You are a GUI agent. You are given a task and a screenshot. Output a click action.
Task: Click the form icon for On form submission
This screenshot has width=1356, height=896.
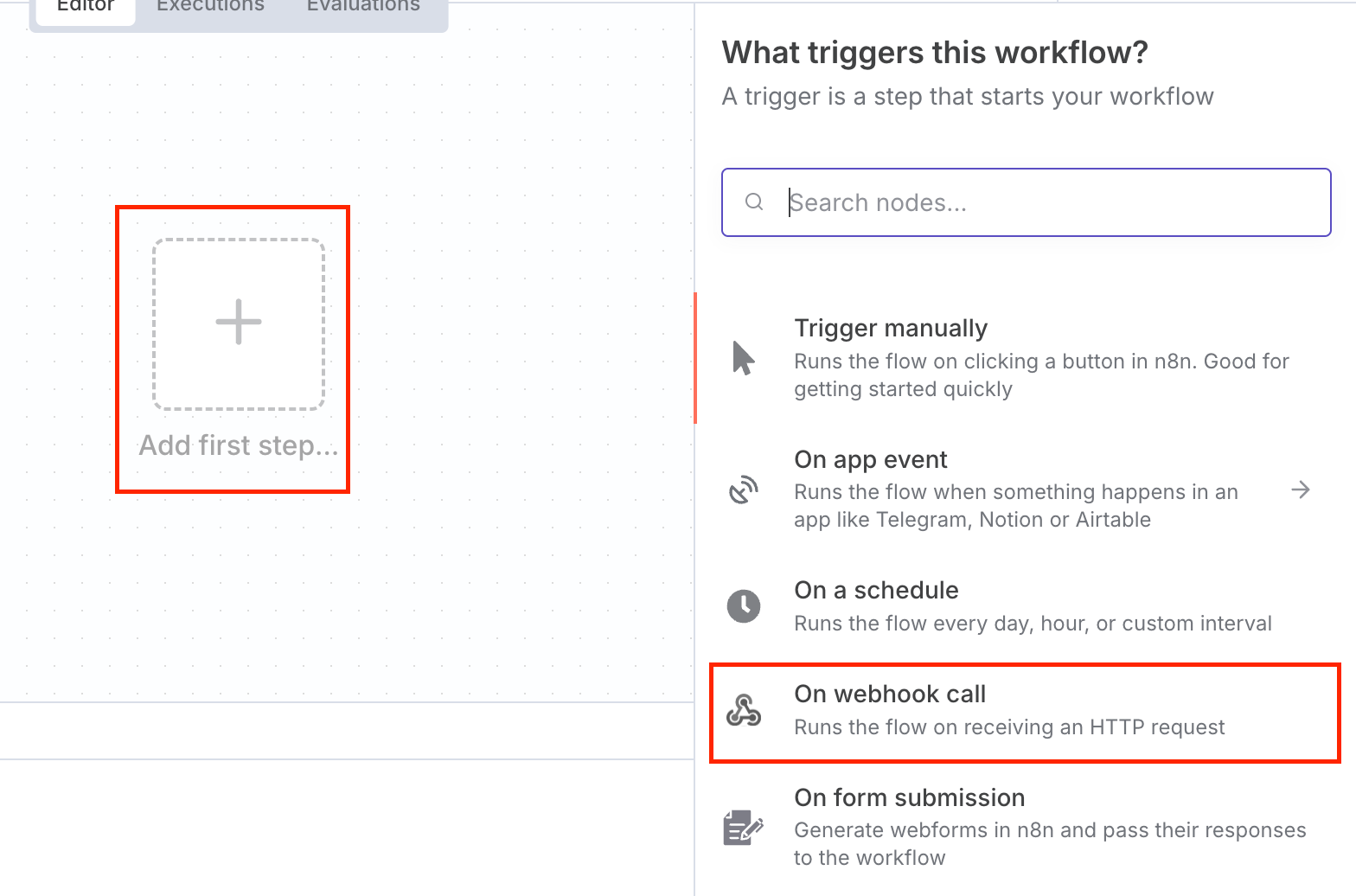point(743,827)
